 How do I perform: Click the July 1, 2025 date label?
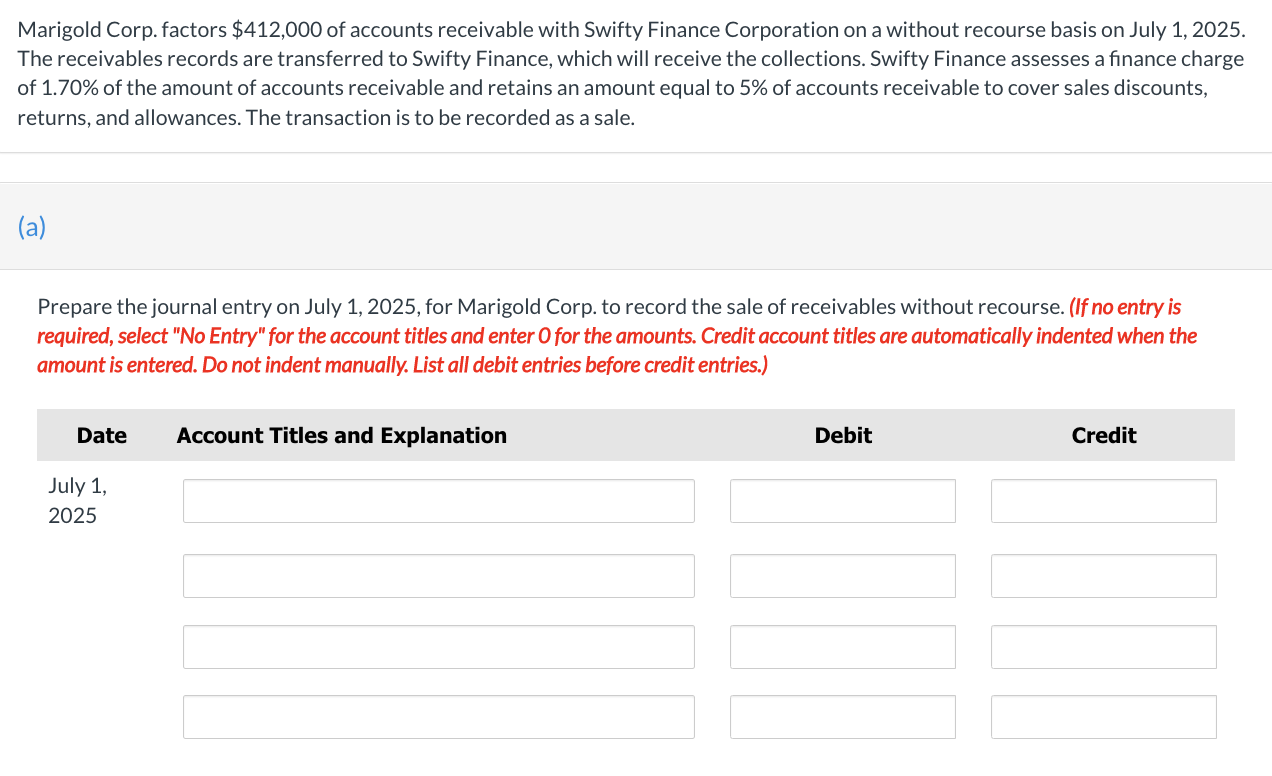click(78, 500)
